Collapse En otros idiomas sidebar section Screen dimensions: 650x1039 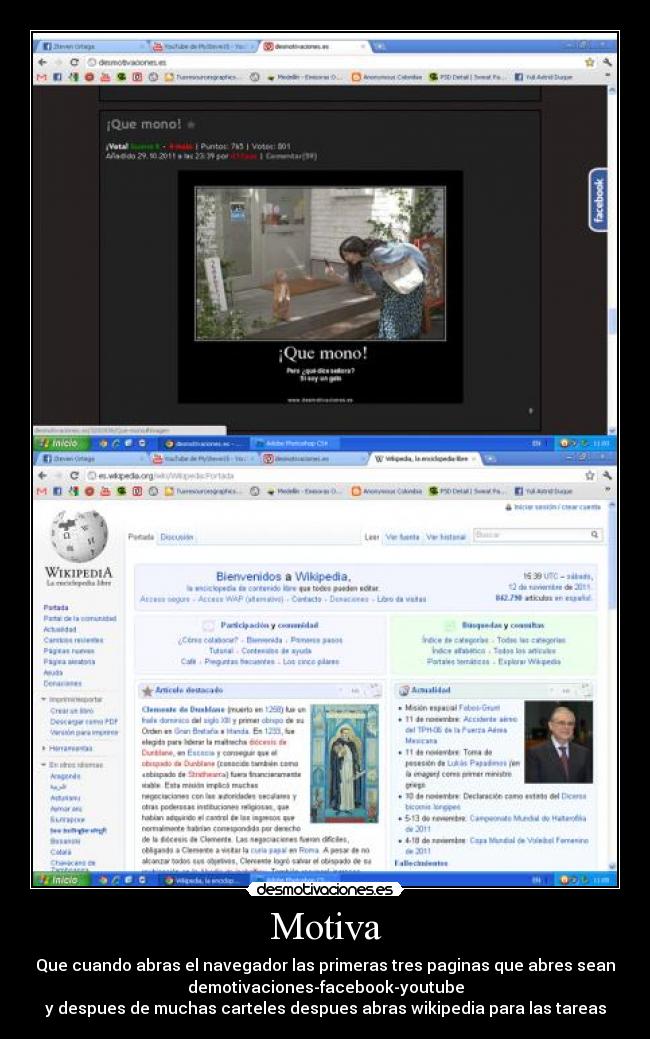tap(72, 765)
